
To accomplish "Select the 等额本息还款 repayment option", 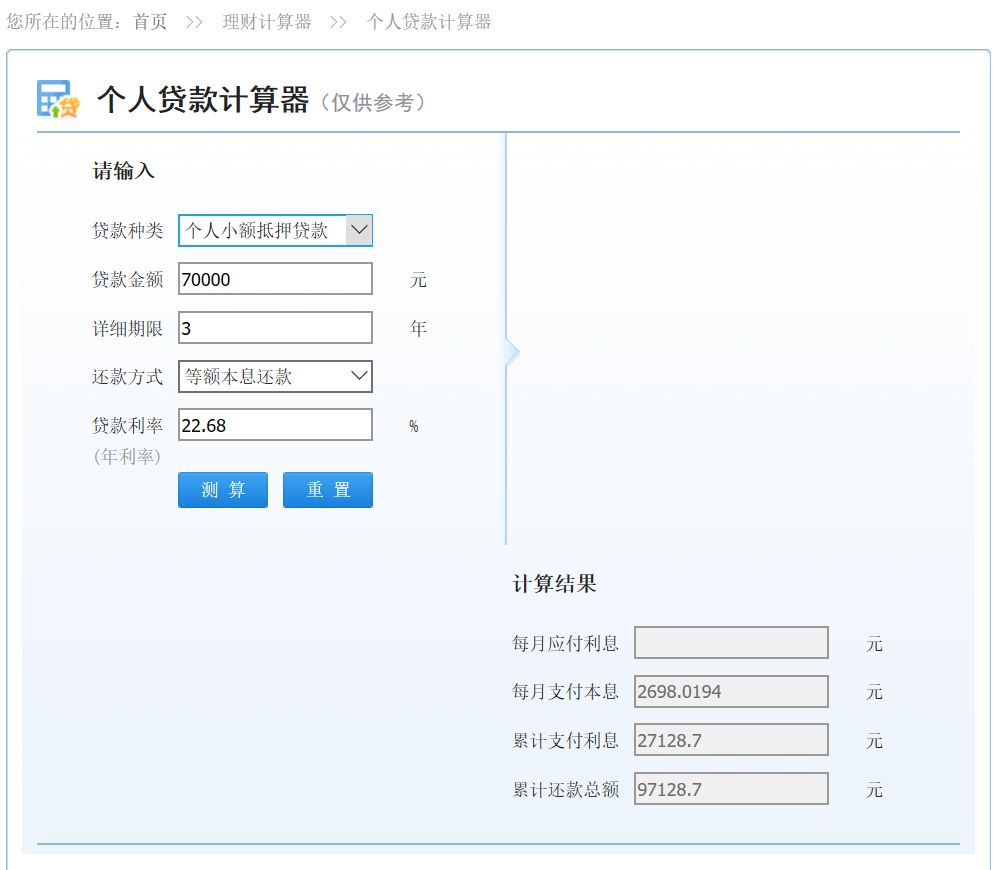I will tap(275, 376).
